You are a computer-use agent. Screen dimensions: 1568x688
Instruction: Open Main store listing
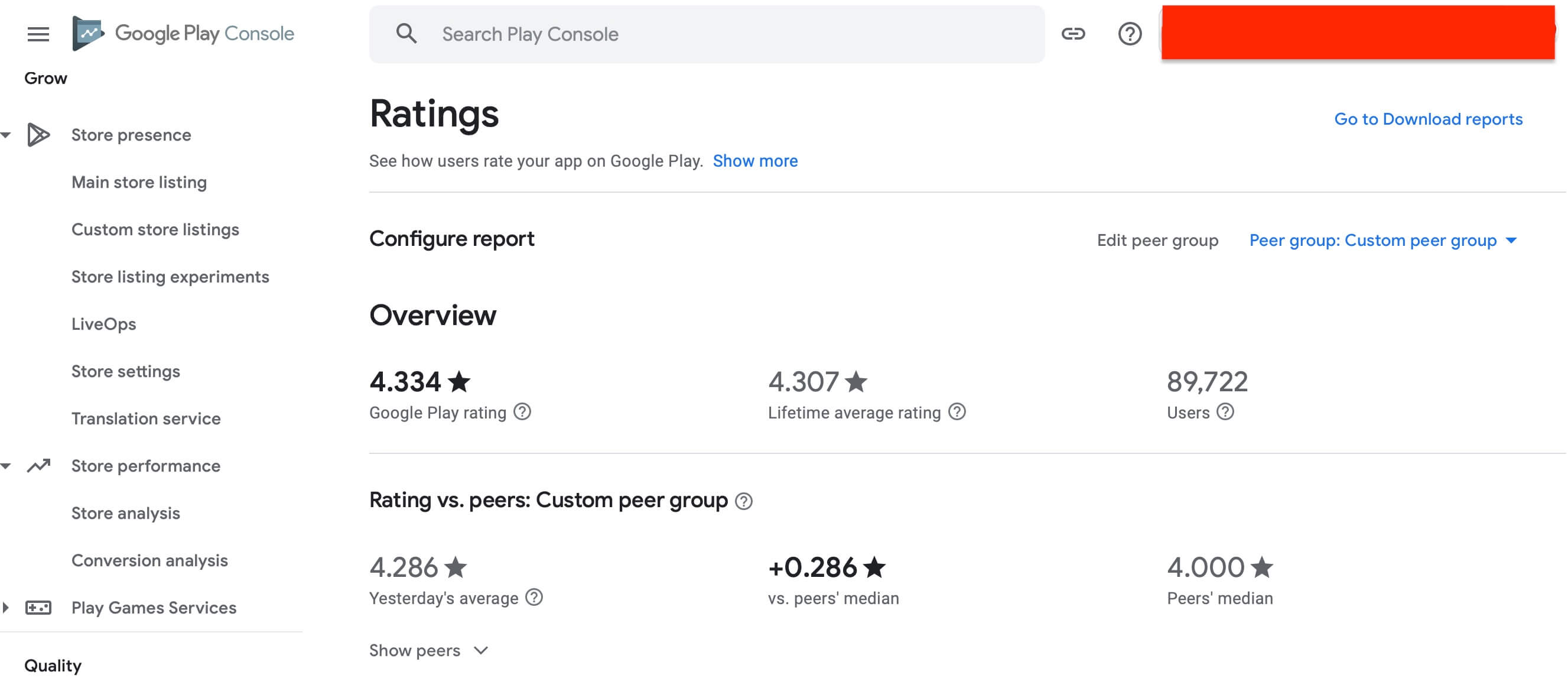pyautogui.click(x=139, y=182)
